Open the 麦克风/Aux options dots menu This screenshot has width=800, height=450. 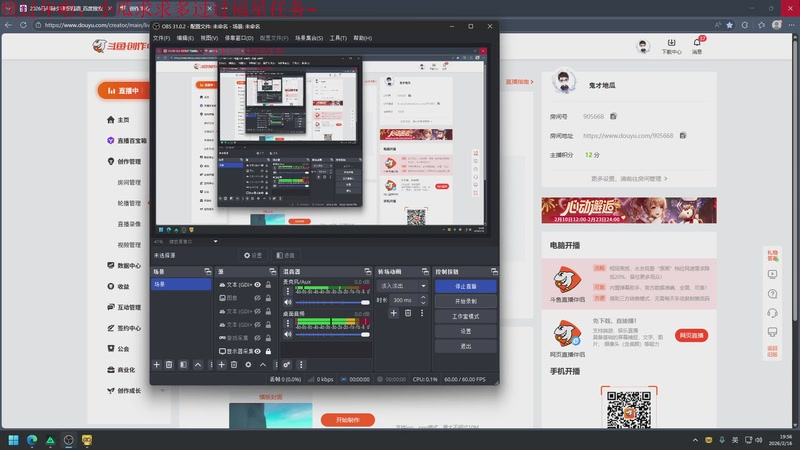(287, 291)
